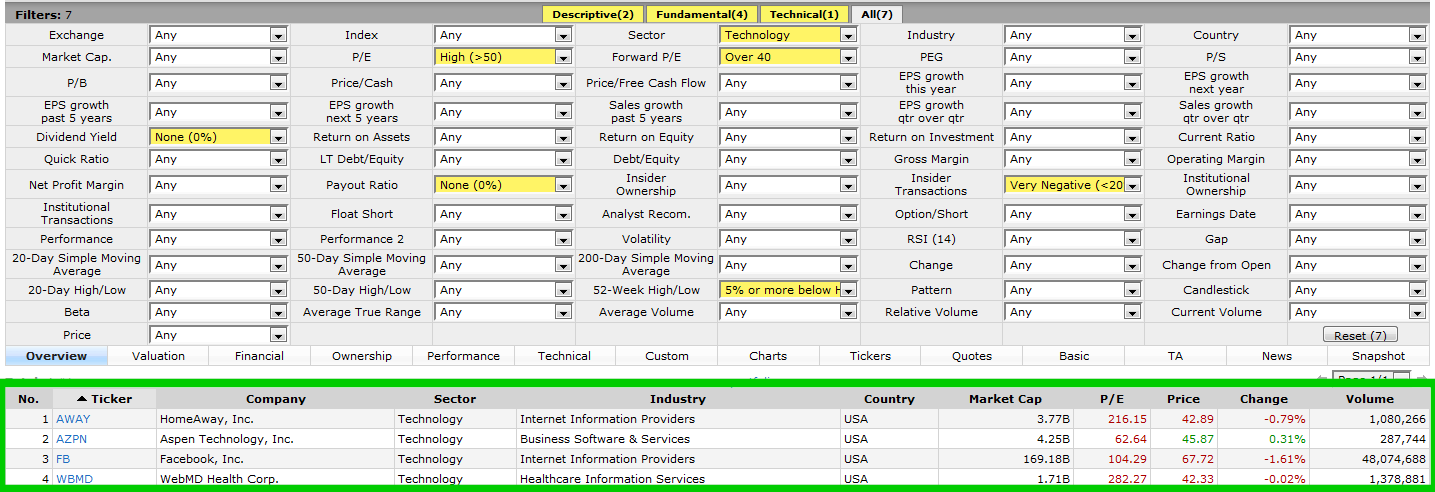Open the Sector dropdown showing Technology

pos(788,35)
